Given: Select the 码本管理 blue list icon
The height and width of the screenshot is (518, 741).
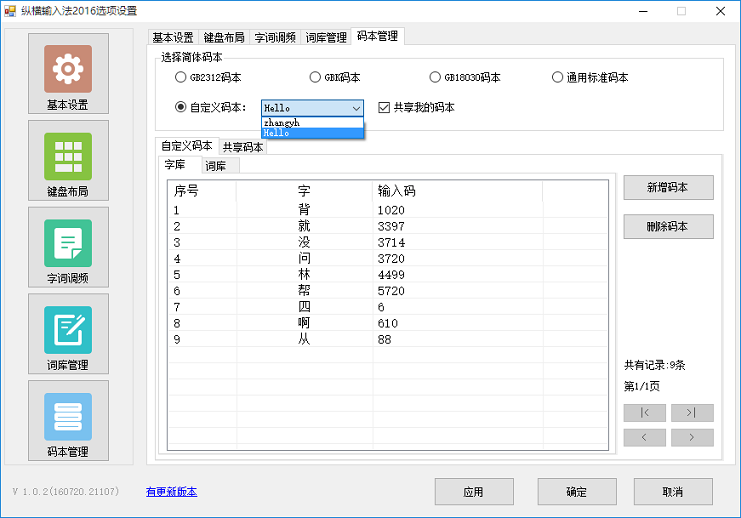Looking at the screenshot, I should pos(68,417).
